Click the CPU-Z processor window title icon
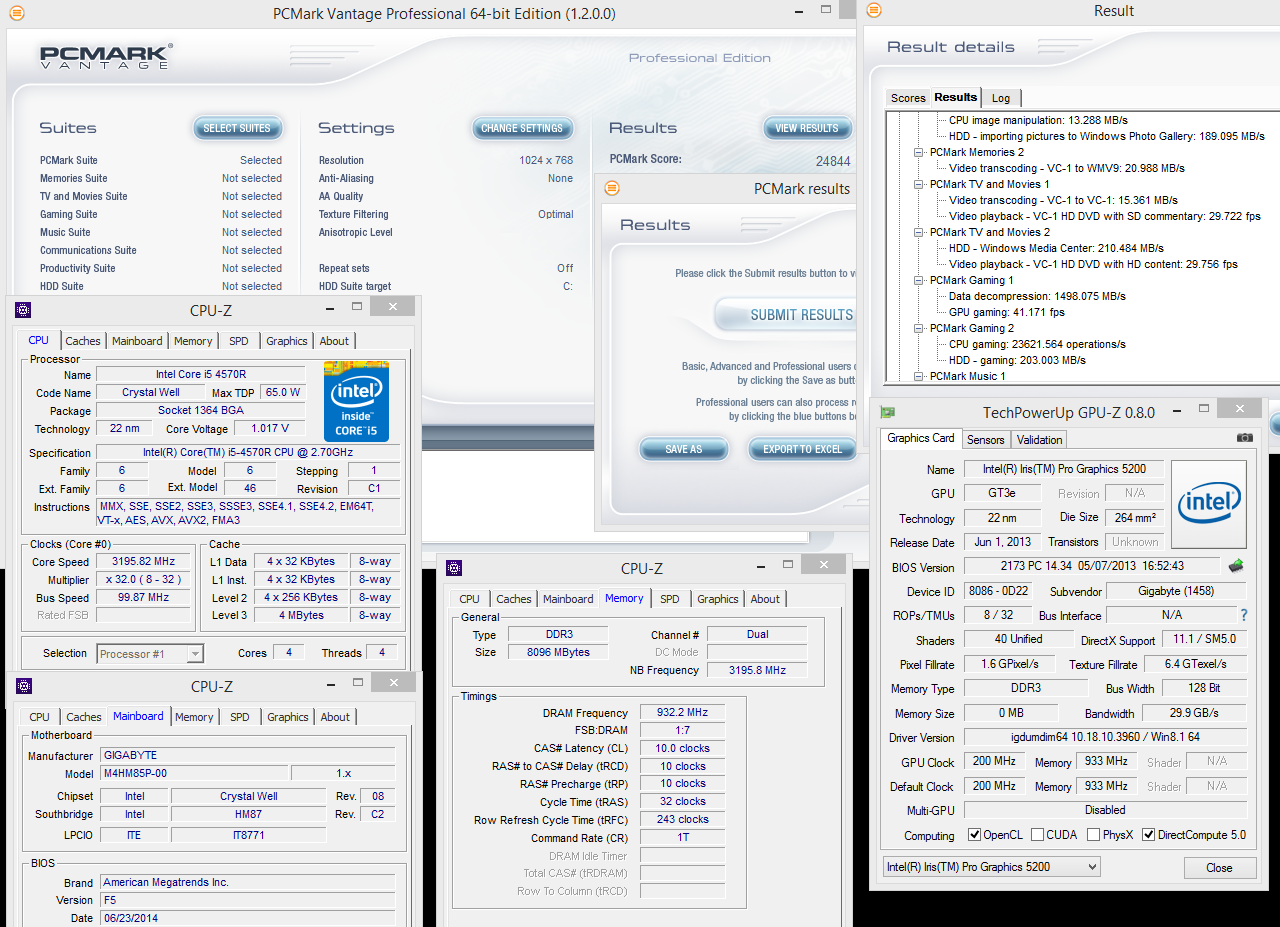This screenshot has height=927, width=1280. point(23,310)
